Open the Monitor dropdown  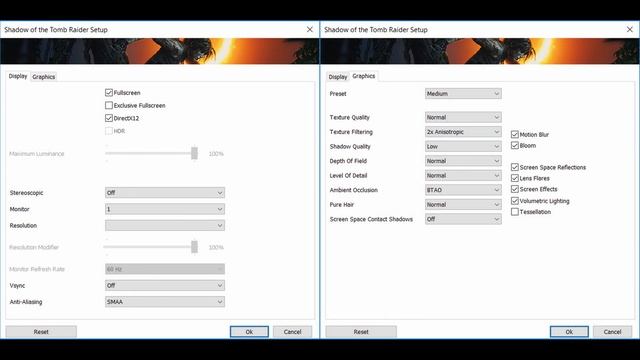tap(165, 209)
